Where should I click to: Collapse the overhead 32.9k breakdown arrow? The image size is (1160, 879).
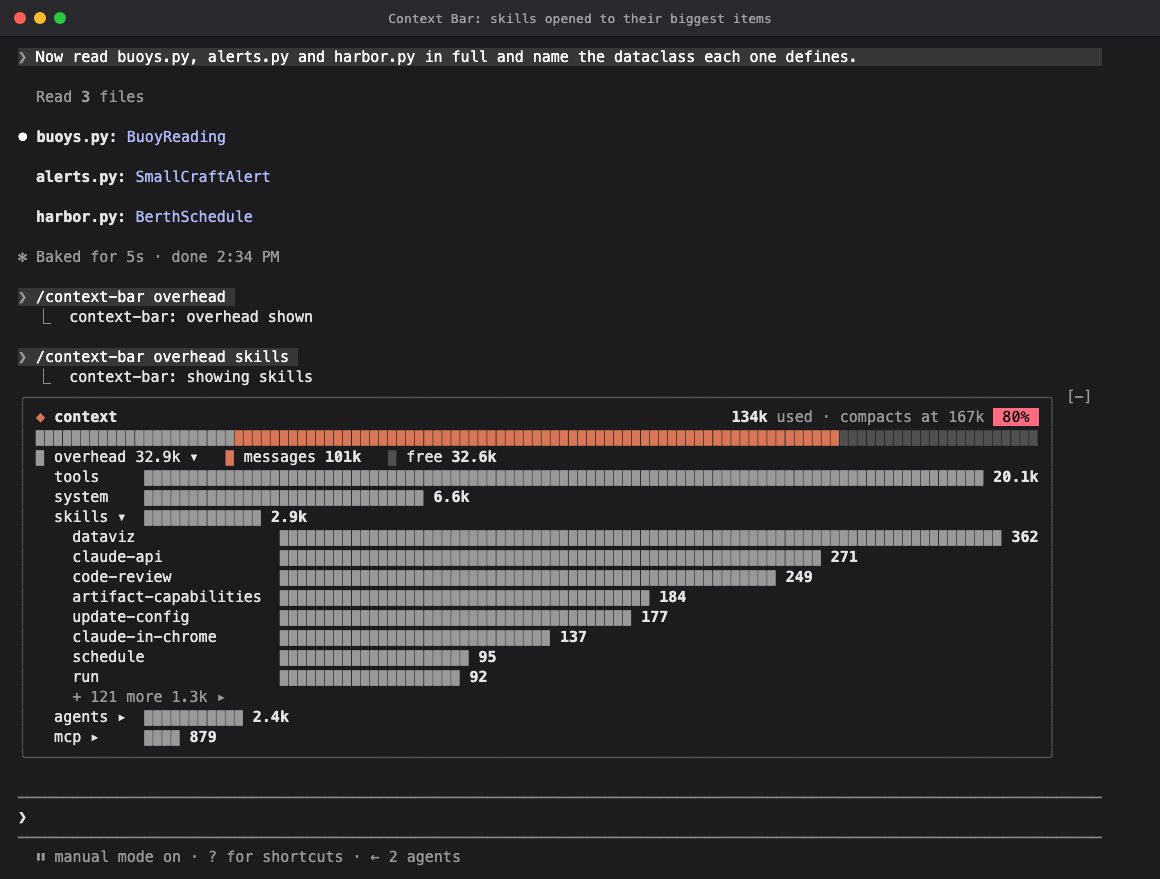click(194, 457)
